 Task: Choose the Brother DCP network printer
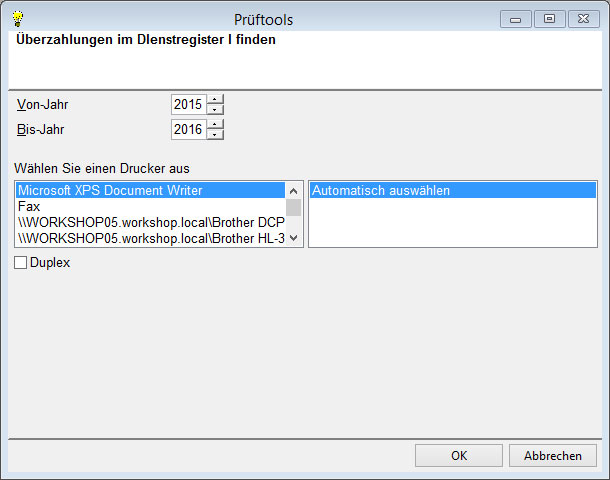(x=150, y=222)
